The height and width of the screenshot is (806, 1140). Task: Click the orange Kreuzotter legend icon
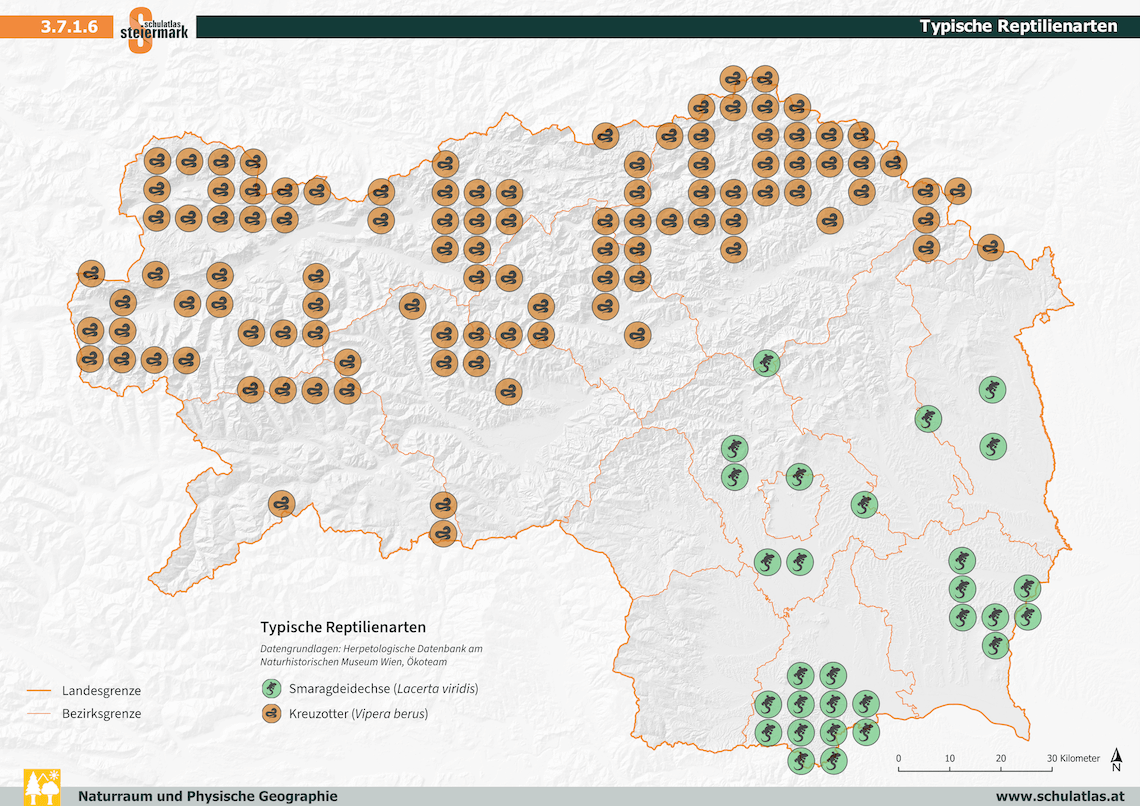(x=270, y=715)
